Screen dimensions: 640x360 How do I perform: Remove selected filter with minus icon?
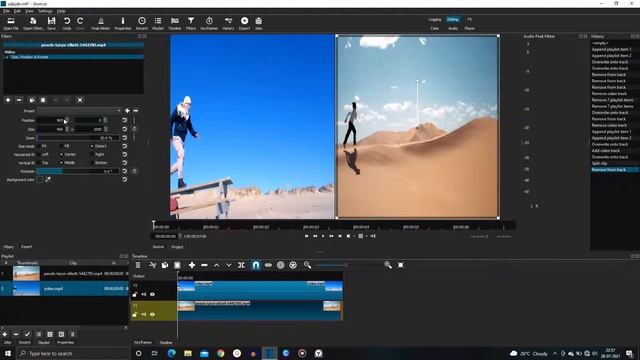(19, 100)
